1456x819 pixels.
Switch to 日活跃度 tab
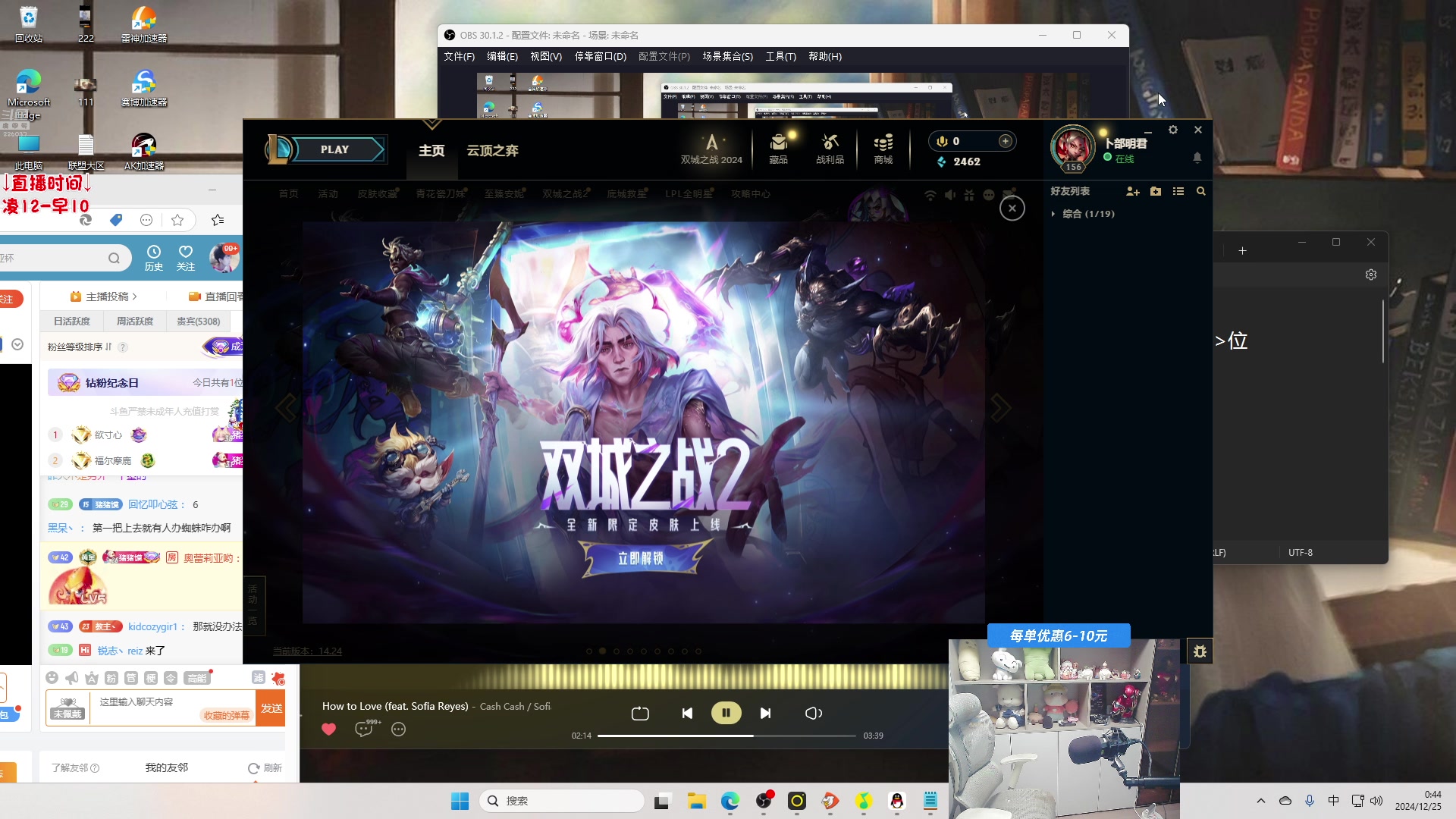71,322
